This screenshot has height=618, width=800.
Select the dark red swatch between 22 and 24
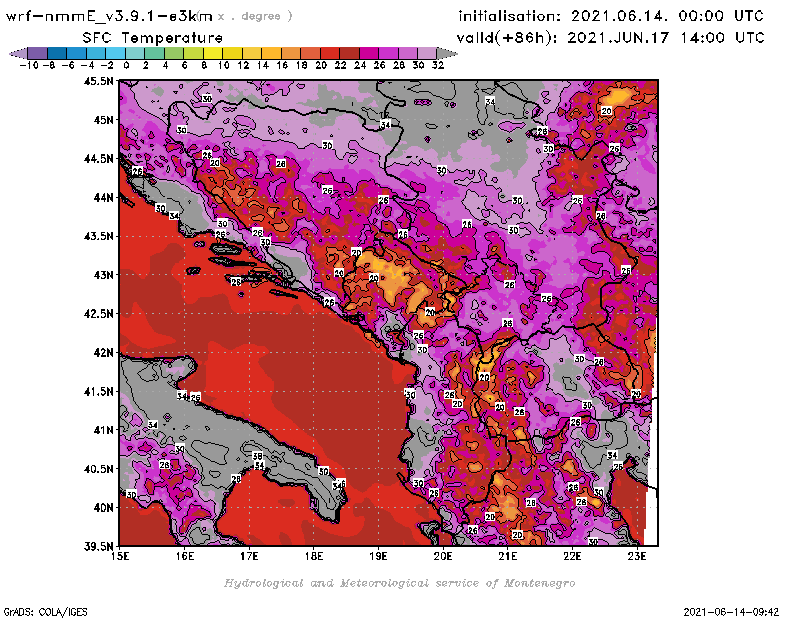(349, 53)
